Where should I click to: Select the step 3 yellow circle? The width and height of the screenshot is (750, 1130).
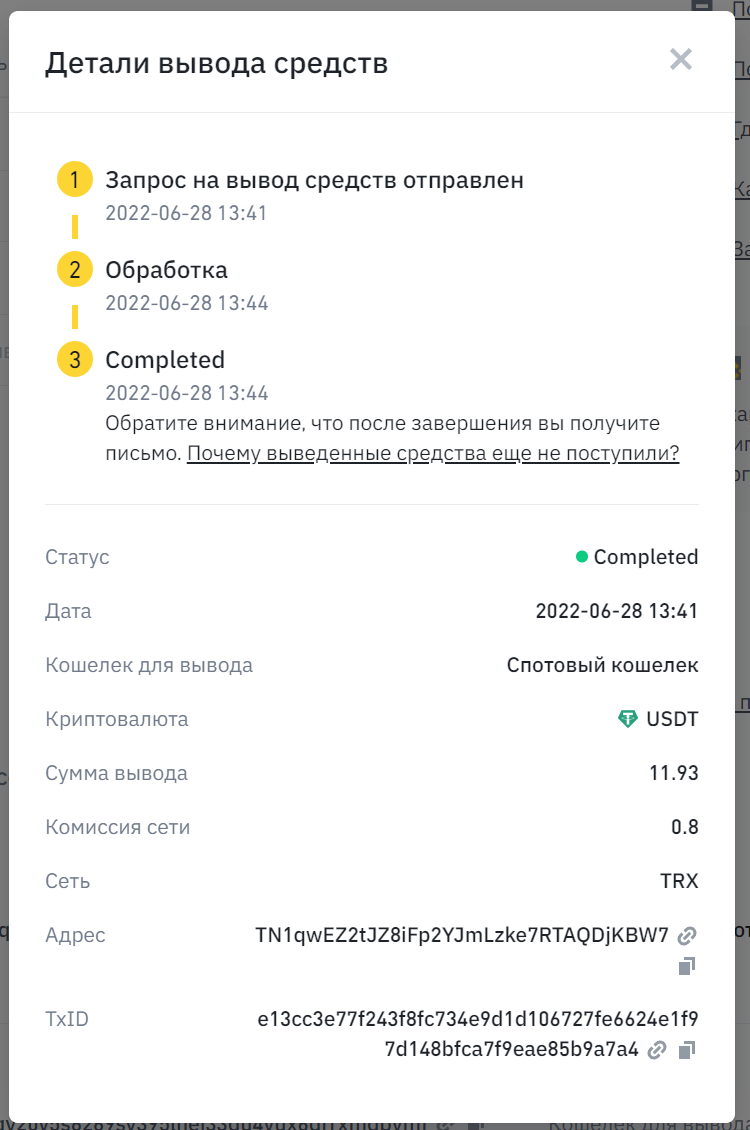(x=75, y=360)
